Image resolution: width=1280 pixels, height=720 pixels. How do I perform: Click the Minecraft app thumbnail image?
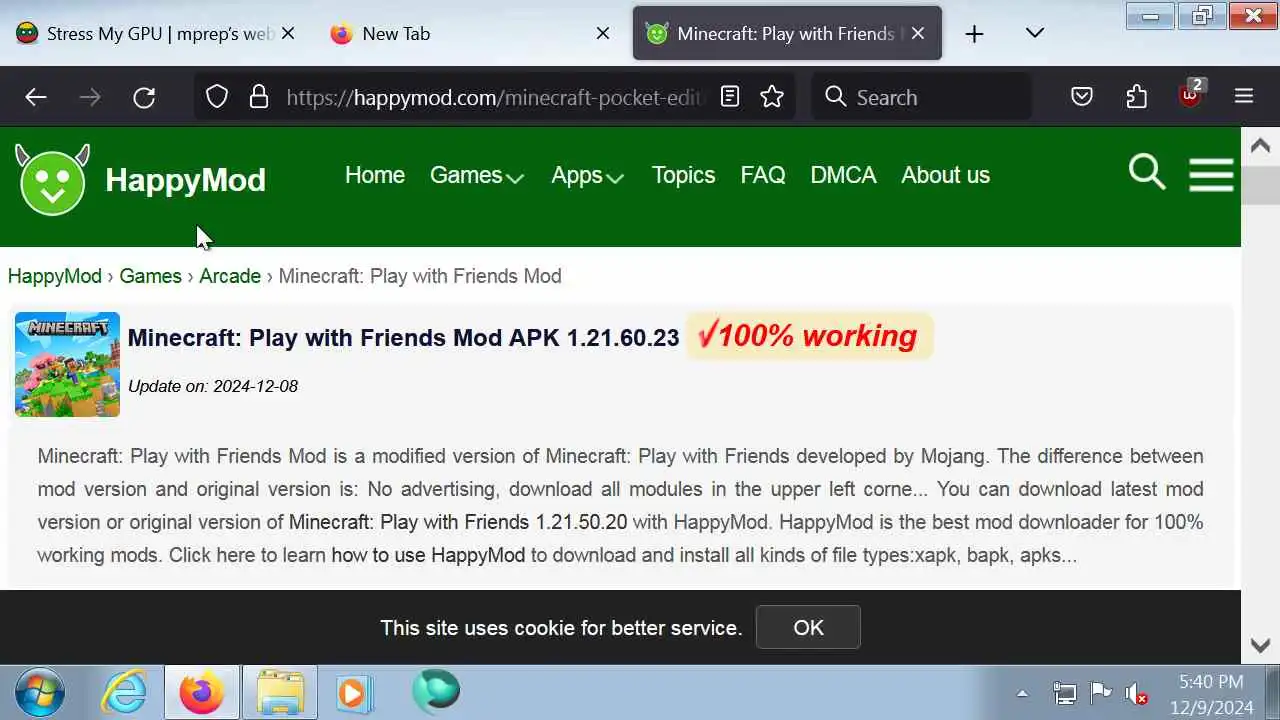click(67, 364)
